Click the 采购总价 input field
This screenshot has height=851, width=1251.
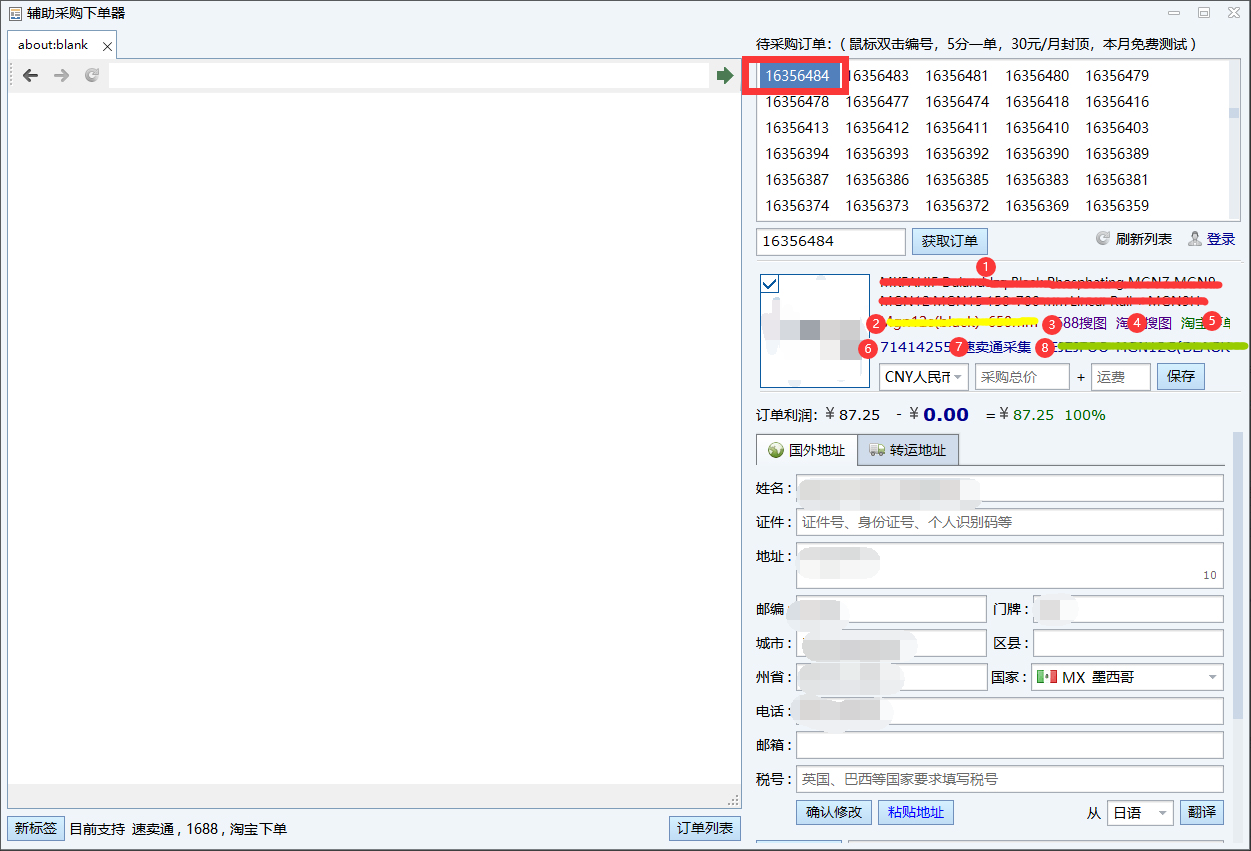(x=1022, y=377)
